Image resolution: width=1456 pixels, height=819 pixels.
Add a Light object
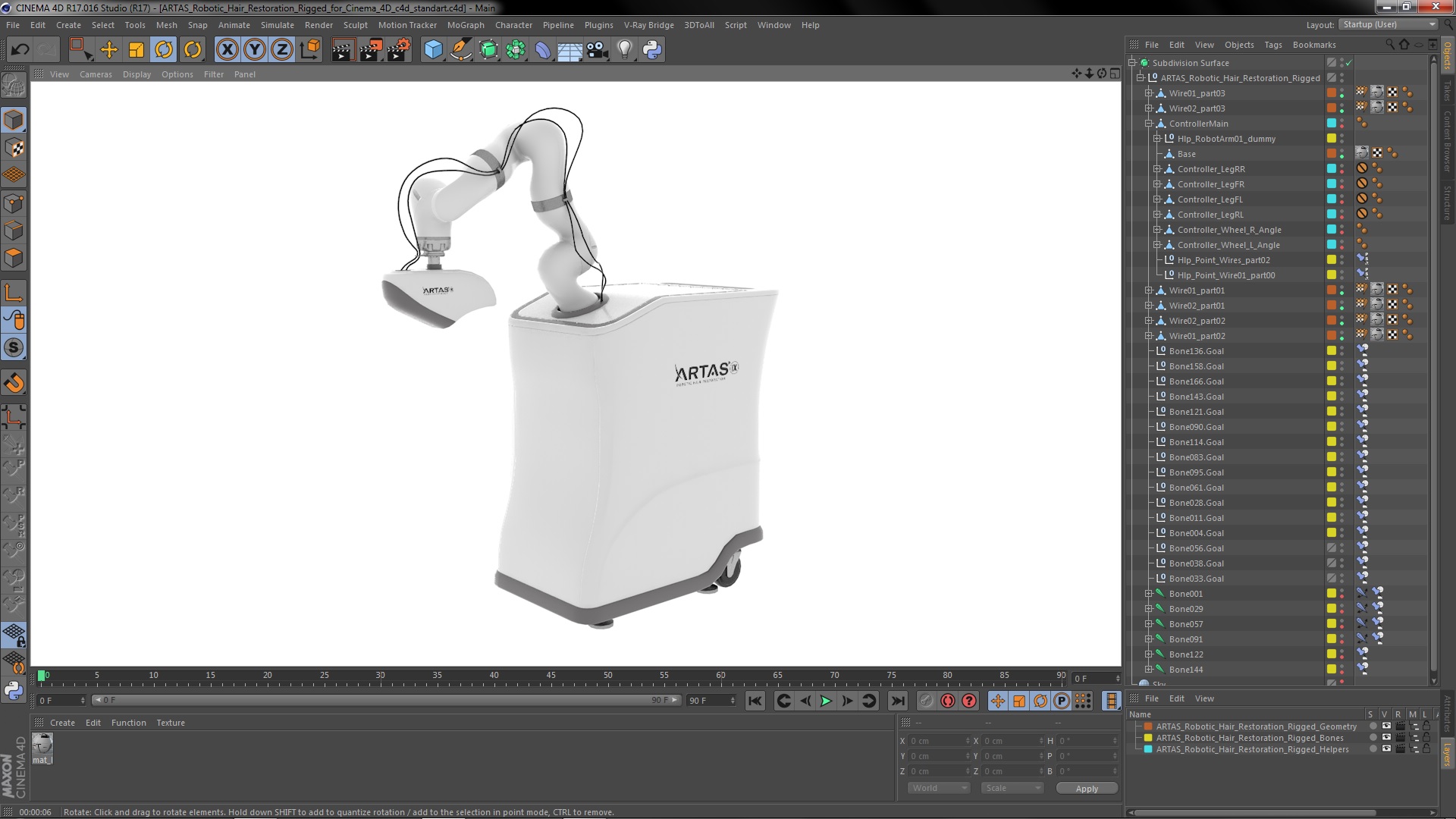pos(624,50)
